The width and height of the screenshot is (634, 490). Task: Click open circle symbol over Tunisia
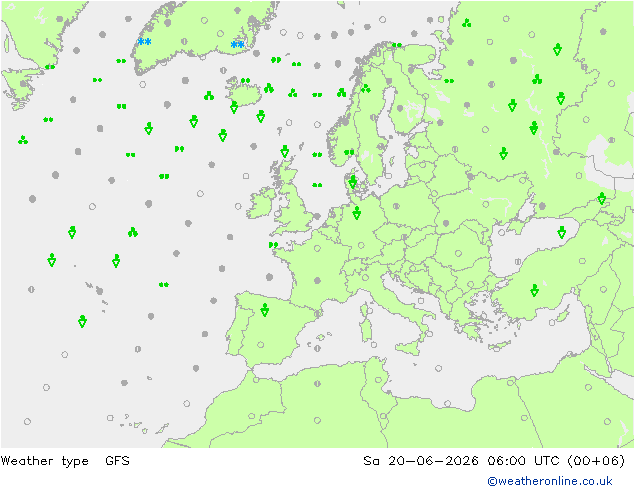(378, 380)
